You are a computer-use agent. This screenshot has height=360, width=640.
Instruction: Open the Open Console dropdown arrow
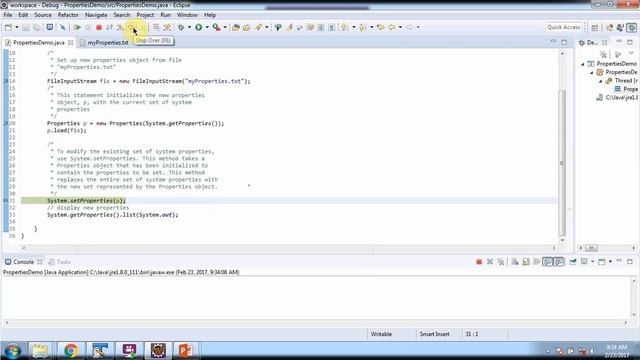(610, 262)
